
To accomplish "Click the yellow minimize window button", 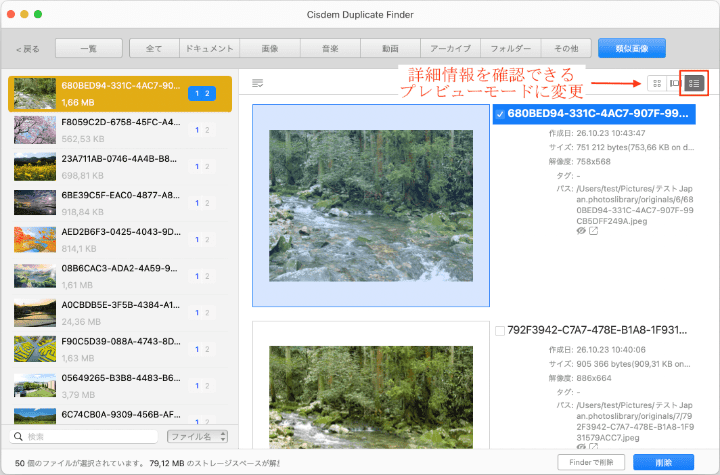I will pyautogui.click(x=24, y=14).
